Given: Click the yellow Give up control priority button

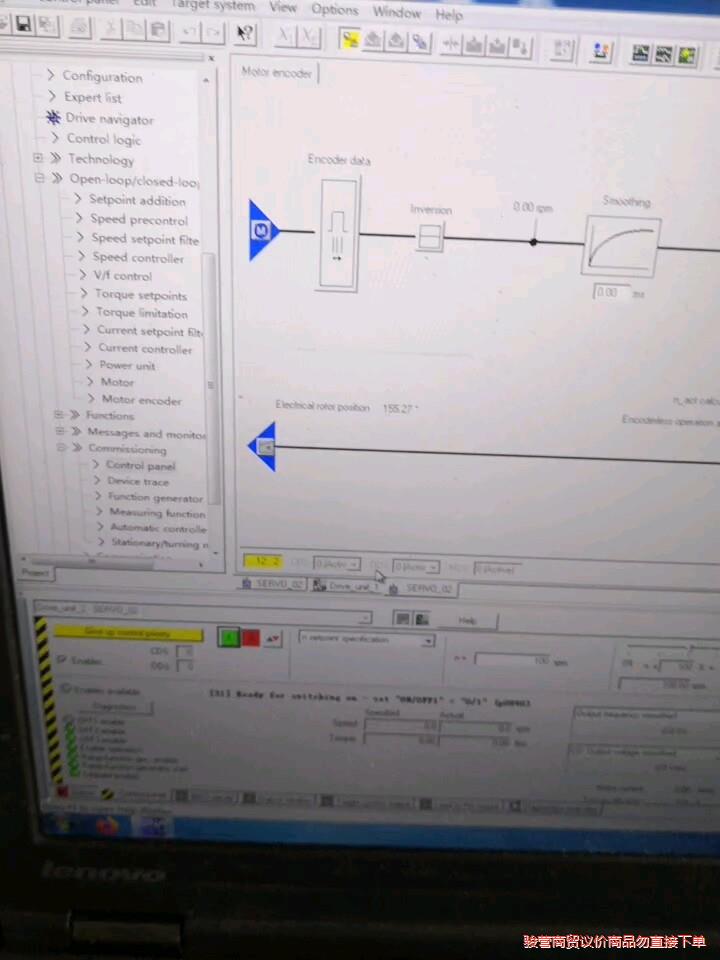Looking at the screenshot, I should [128, 634].
